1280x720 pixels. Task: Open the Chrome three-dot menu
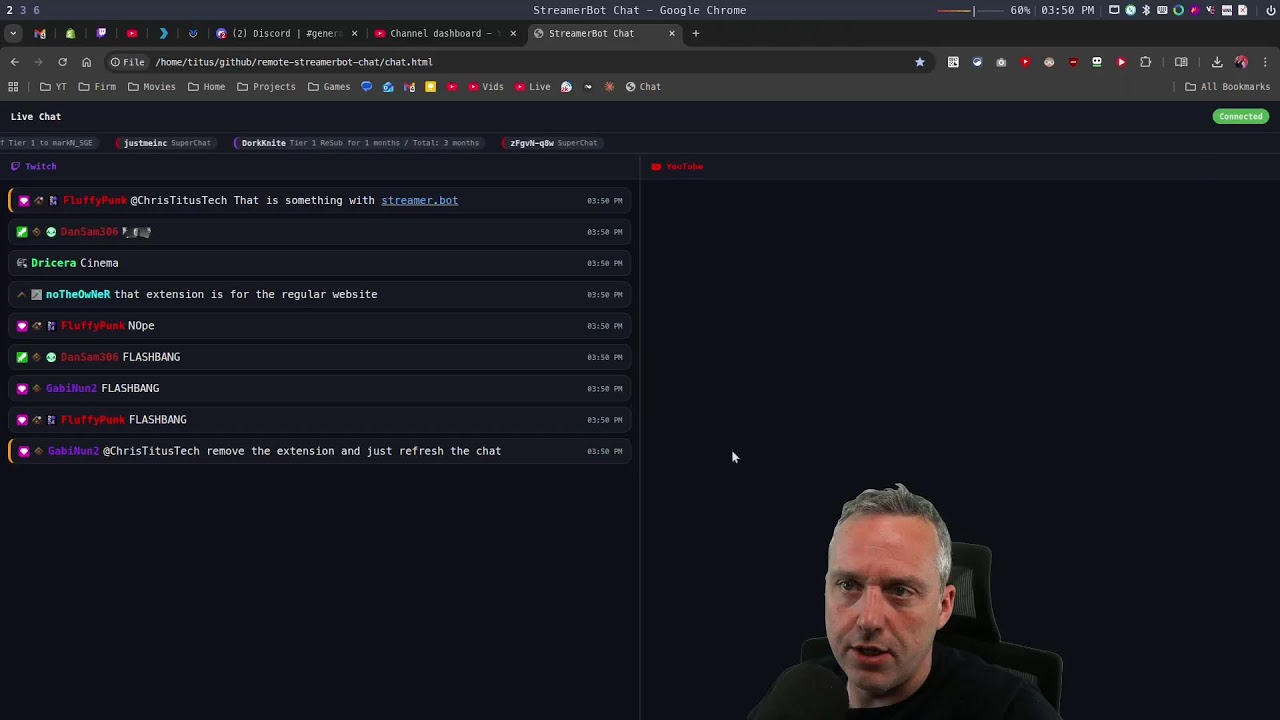[1266, 62]
